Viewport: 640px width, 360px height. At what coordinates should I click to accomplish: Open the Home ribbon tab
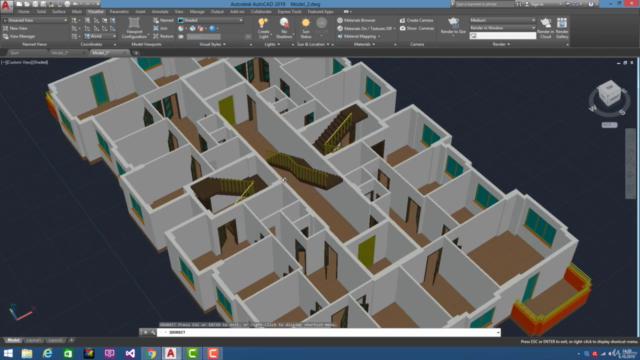24,12
